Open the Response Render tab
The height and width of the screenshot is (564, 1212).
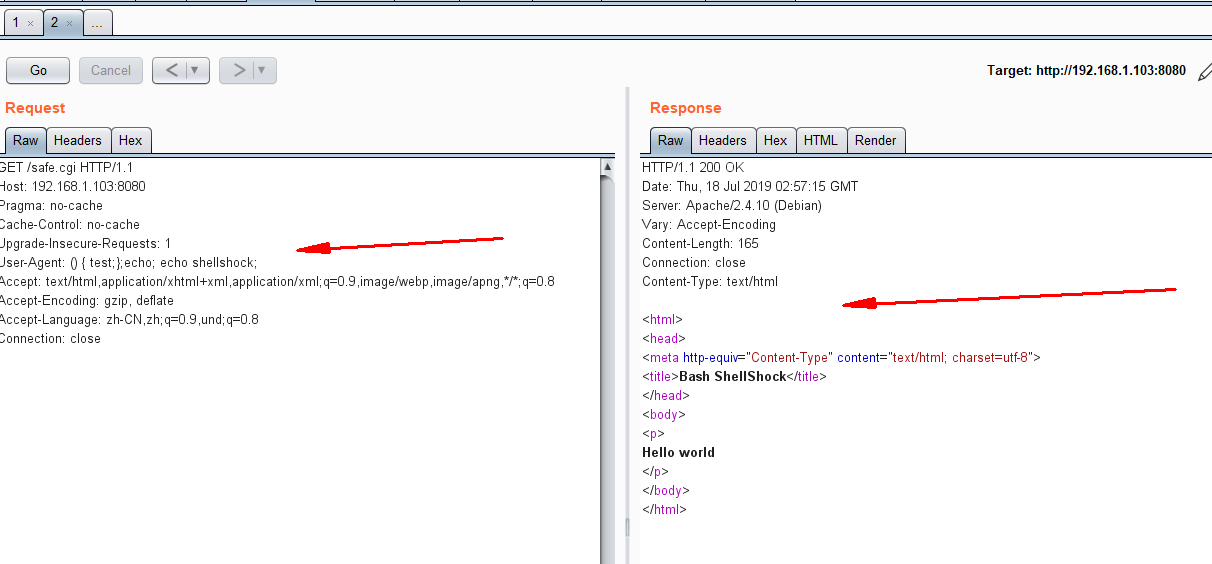coord(876,141)
